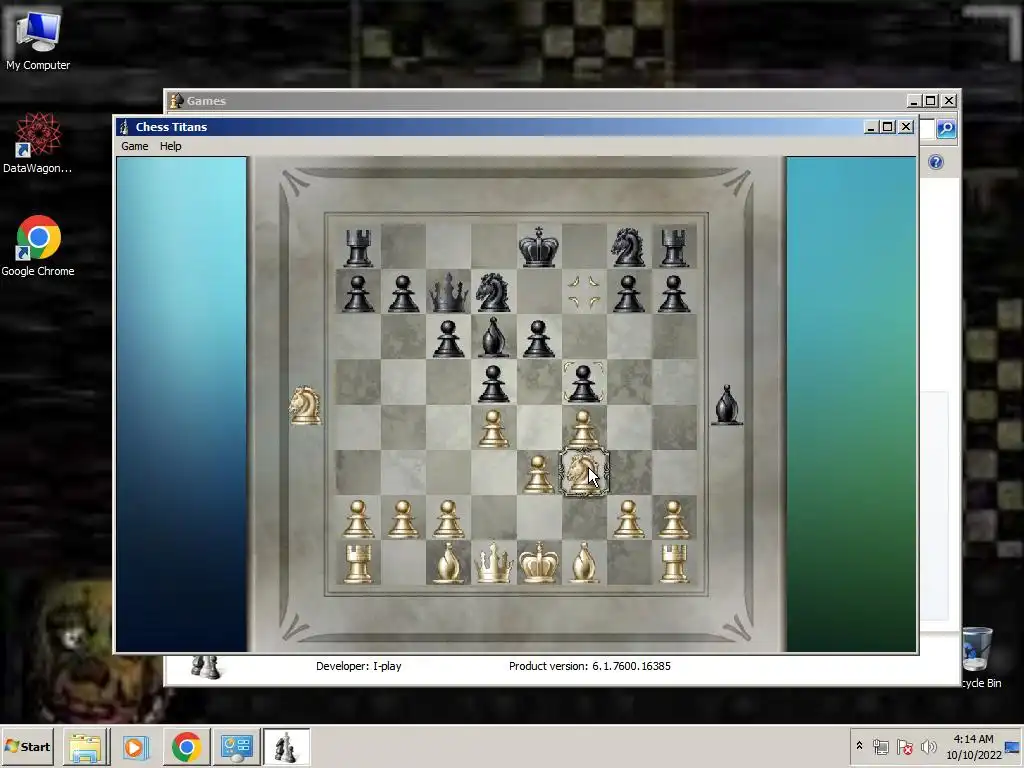
Task: Open the media player taskbar icon
Action: click(x=135, y=747)
